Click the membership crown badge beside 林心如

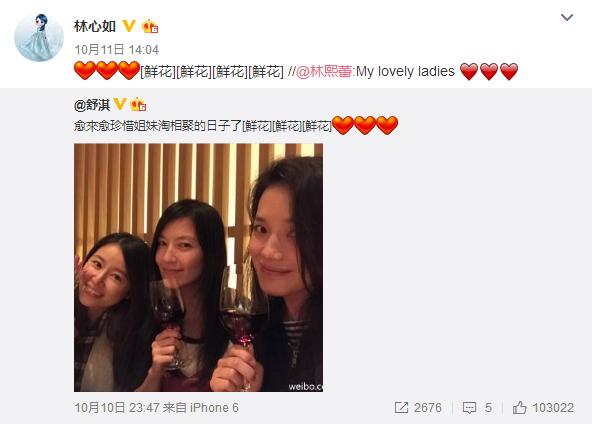click(x=150, y=26)
